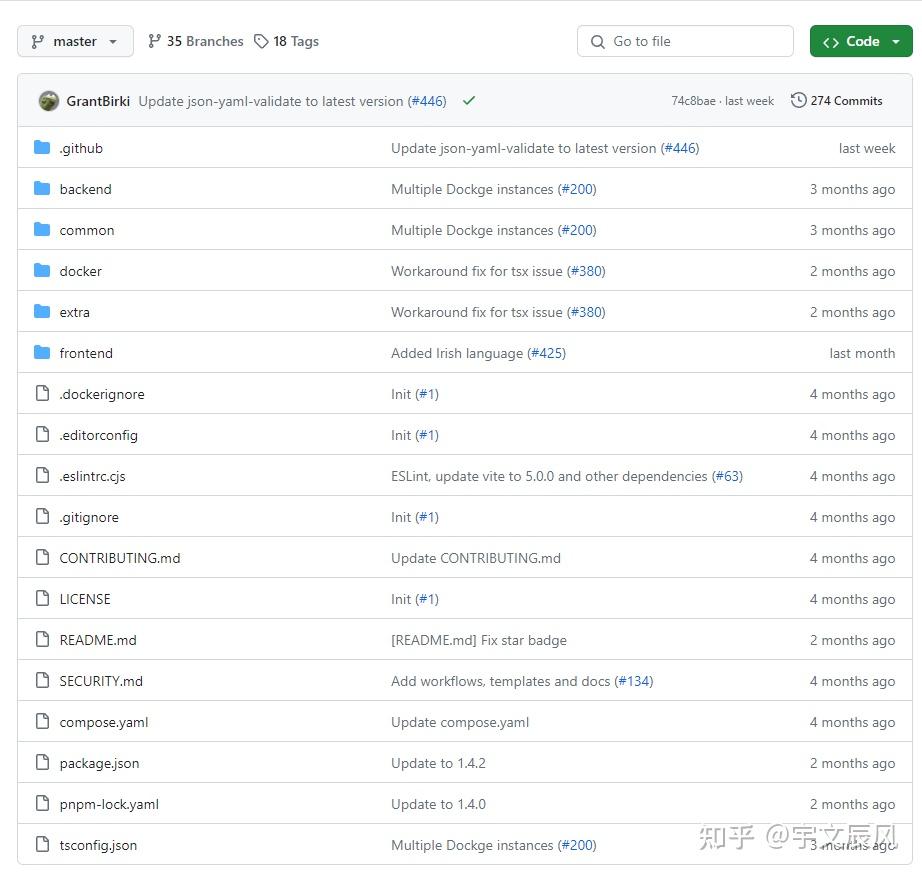The height and width of the screenshot is (874, 922).
Task: Click the tags icon showing 18 Tags
Action: 261,41
